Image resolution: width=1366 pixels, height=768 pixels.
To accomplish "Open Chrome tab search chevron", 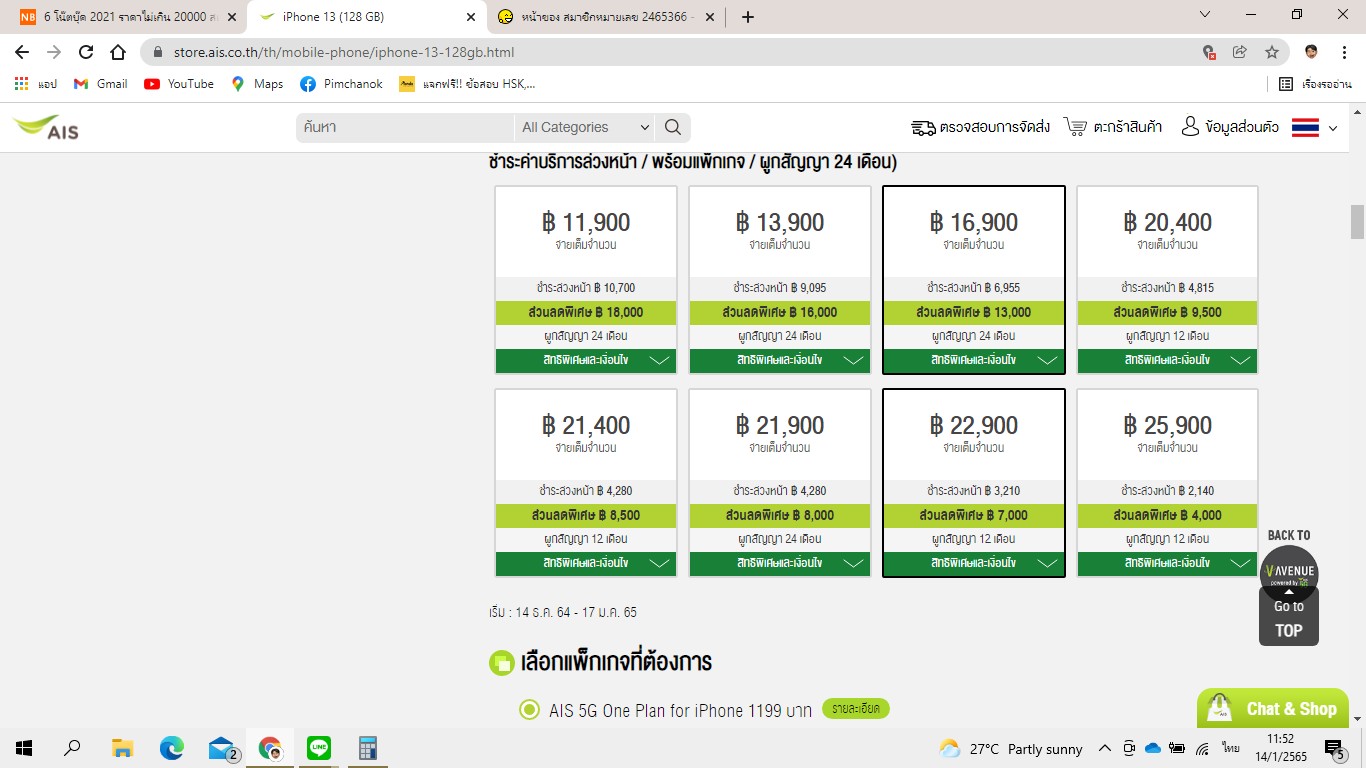I will point(1205,15).
